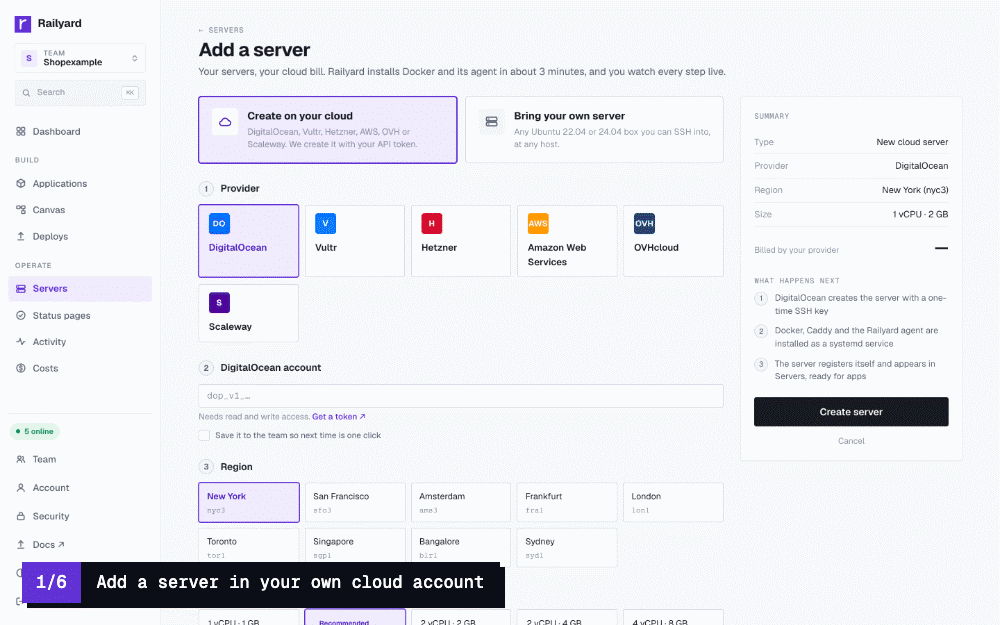Screen dimensions: 1000x625
Task: Open Dashboard from the sidebar
Action: (80, 131)
